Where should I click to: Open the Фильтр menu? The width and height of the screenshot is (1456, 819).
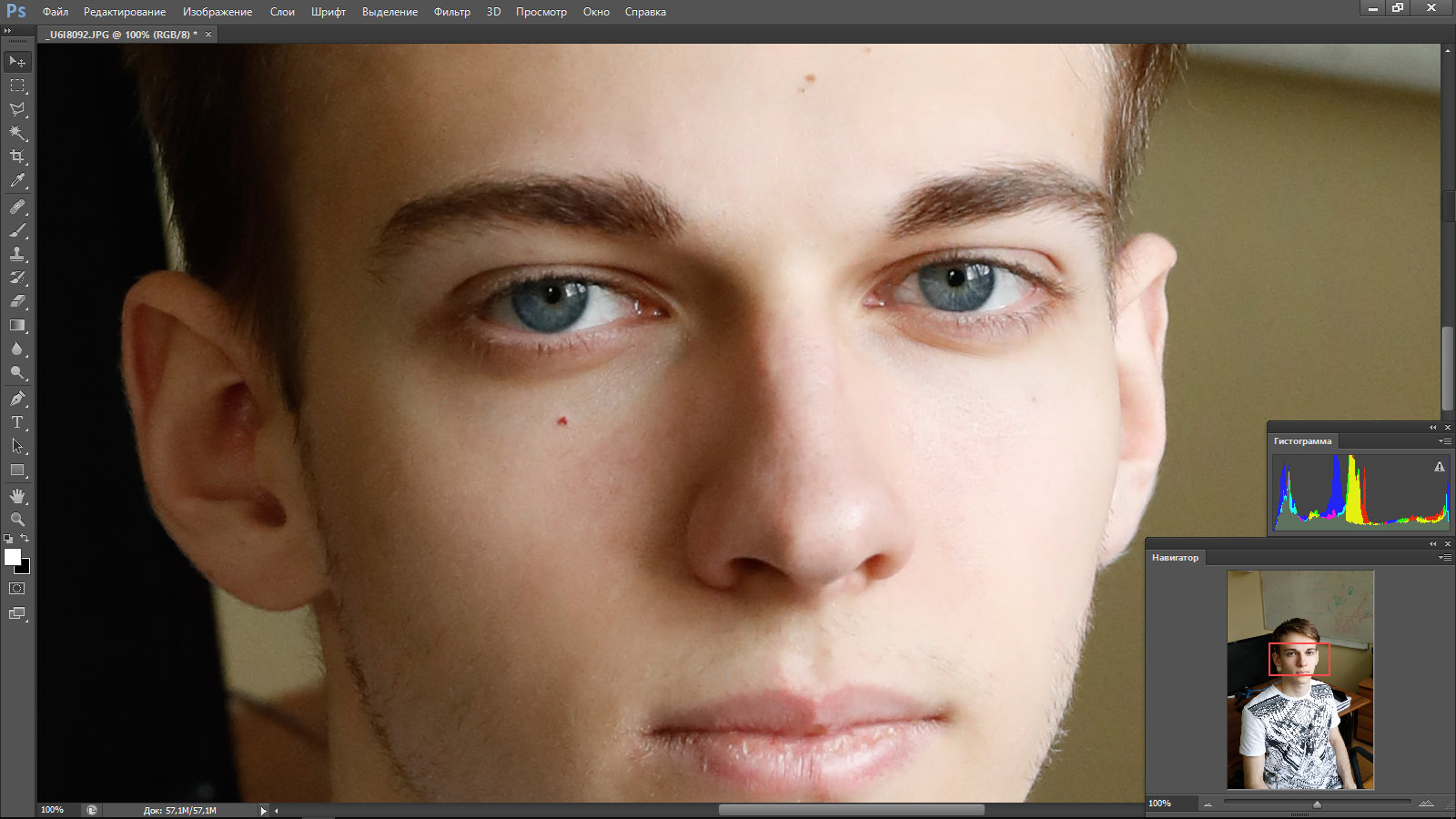pos(452,12)
